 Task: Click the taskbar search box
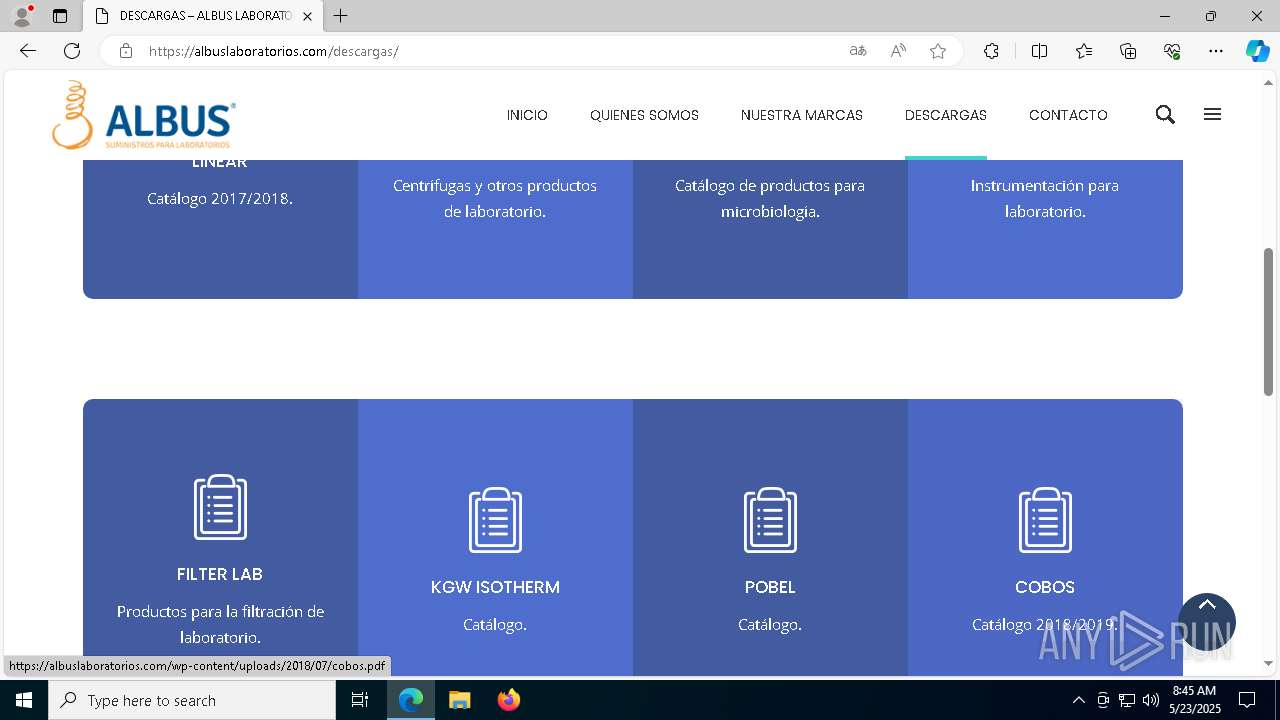coord(192,700)
